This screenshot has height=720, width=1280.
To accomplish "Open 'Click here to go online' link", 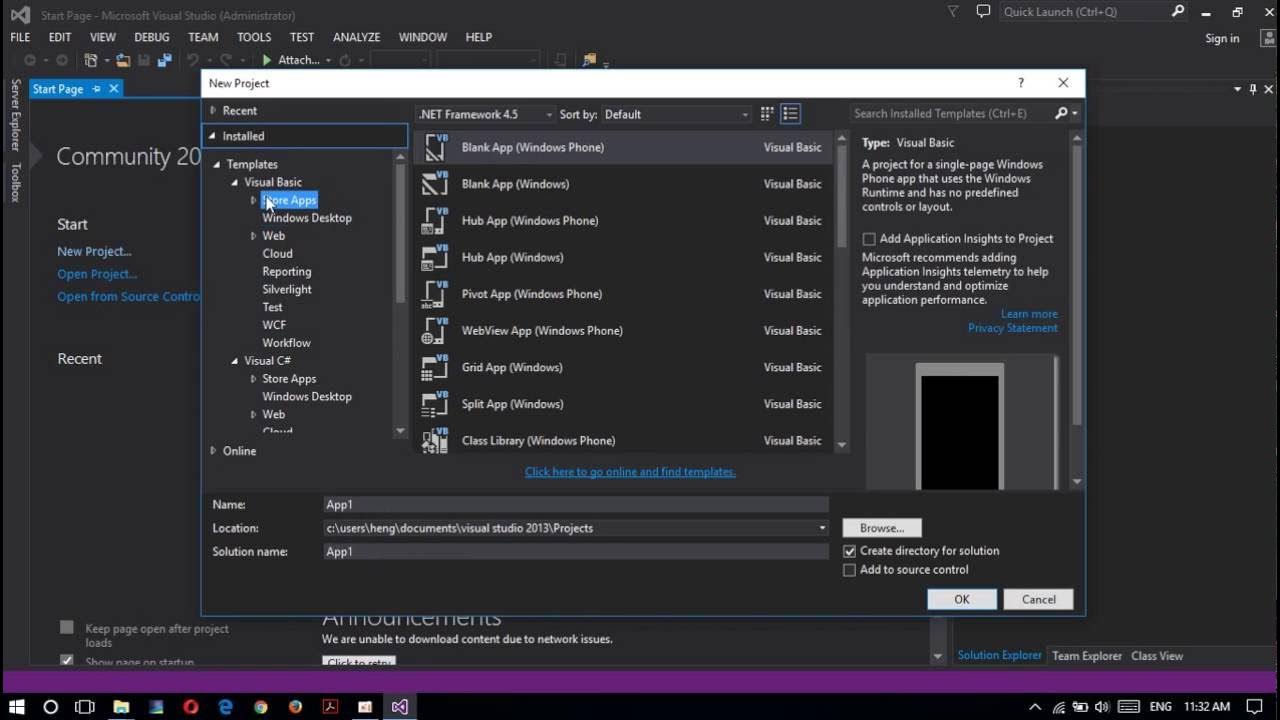I will [x=630, y=472].
